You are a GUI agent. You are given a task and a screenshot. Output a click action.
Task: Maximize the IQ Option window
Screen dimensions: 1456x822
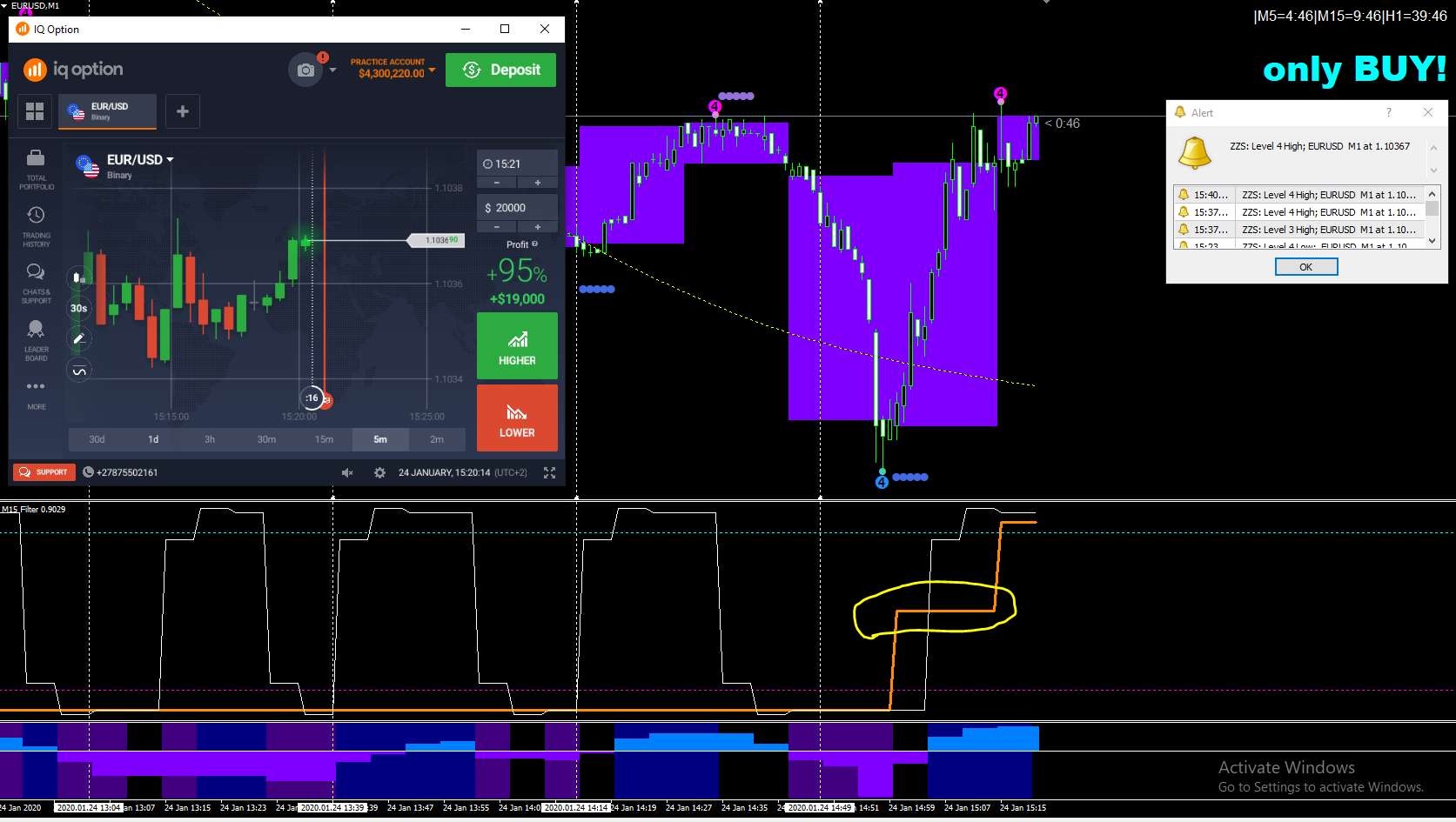505,29
